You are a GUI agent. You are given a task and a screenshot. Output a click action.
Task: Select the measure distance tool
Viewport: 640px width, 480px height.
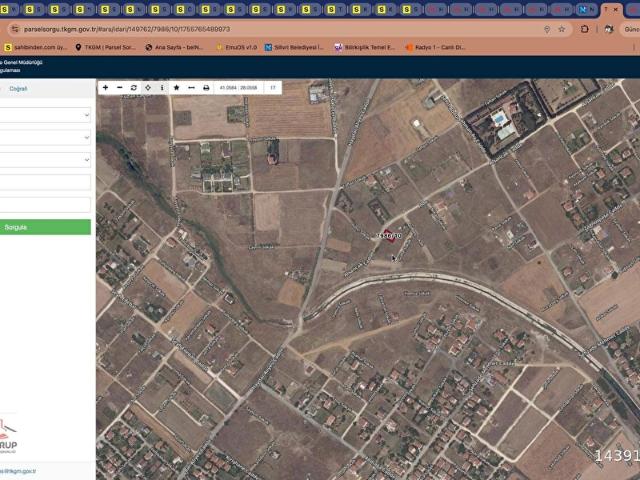[x=191, y=88]
